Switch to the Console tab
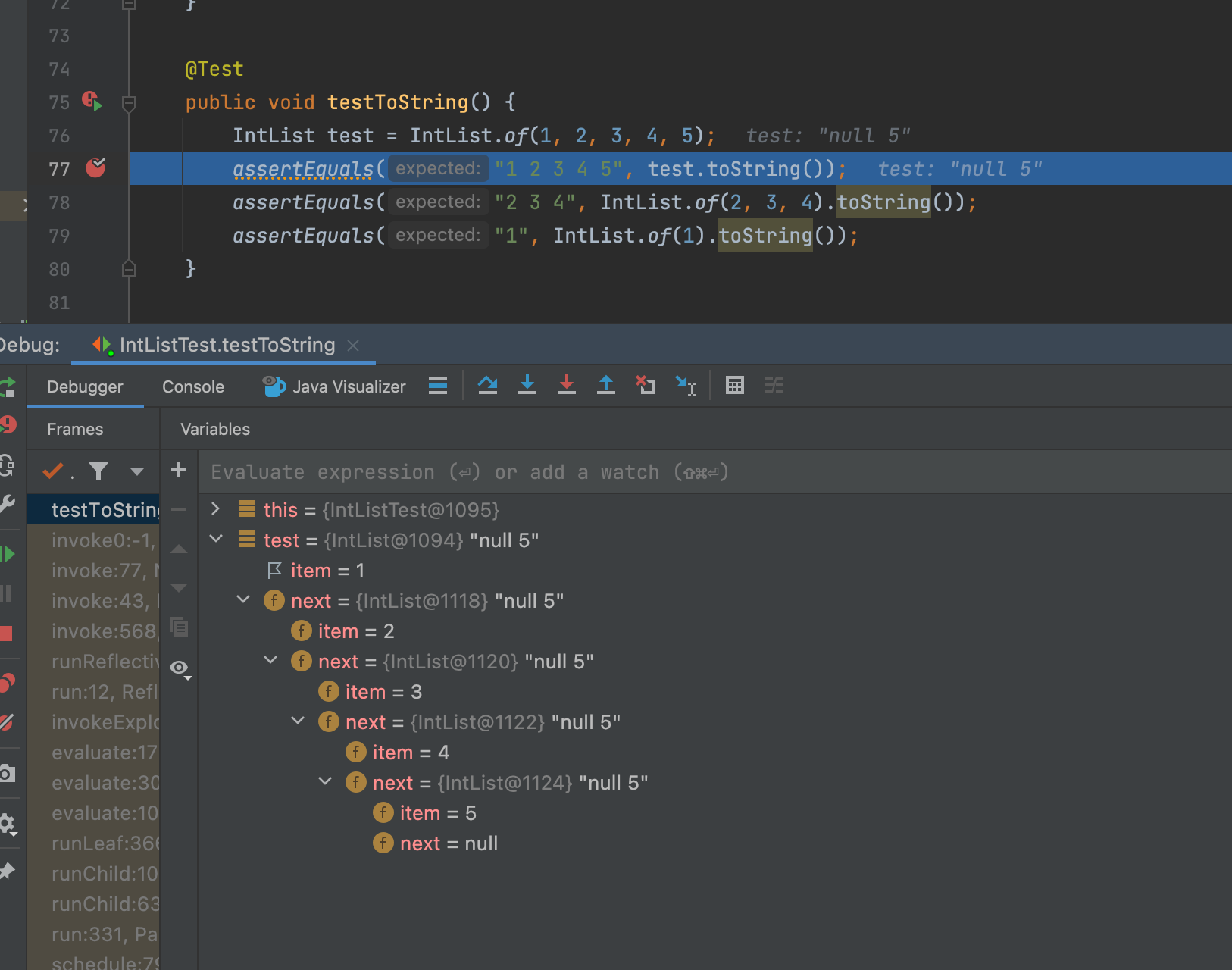1232x970 pixels. pos(193,386)
